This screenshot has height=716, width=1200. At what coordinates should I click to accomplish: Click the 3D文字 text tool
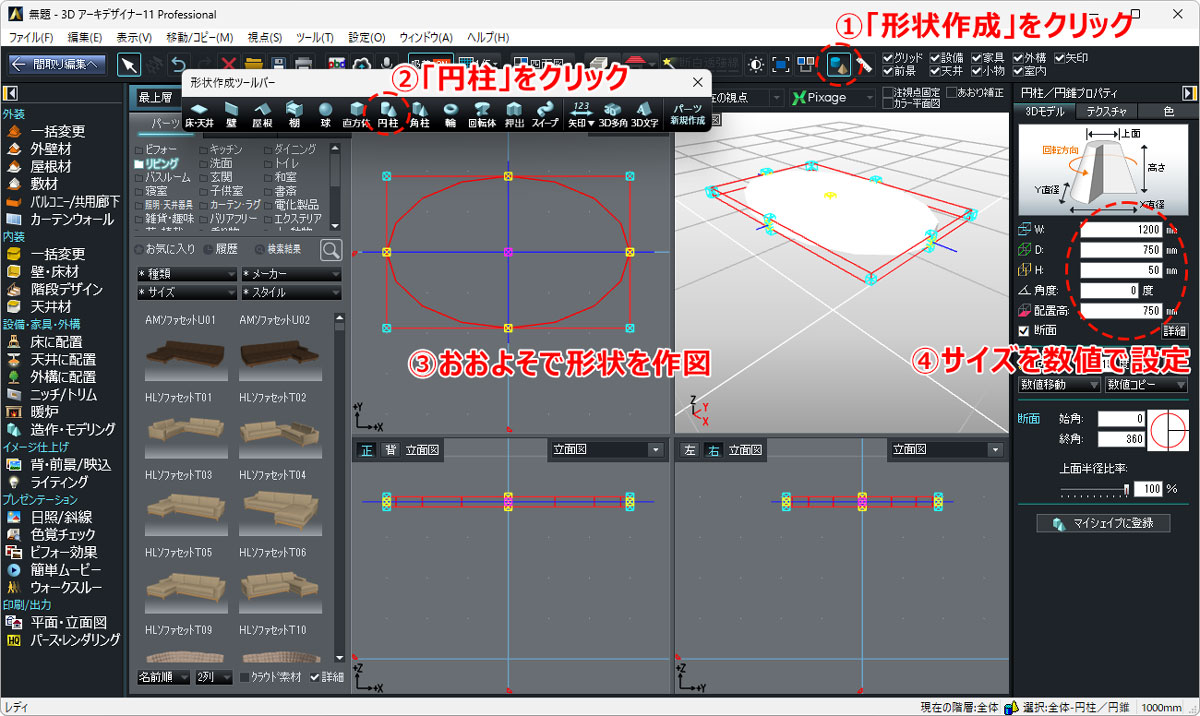pos(644,113)
